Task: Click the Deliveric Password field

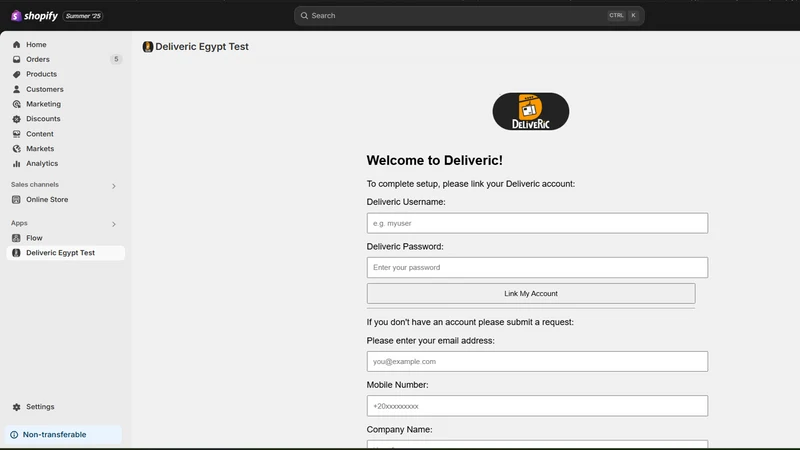Action: 537,267
